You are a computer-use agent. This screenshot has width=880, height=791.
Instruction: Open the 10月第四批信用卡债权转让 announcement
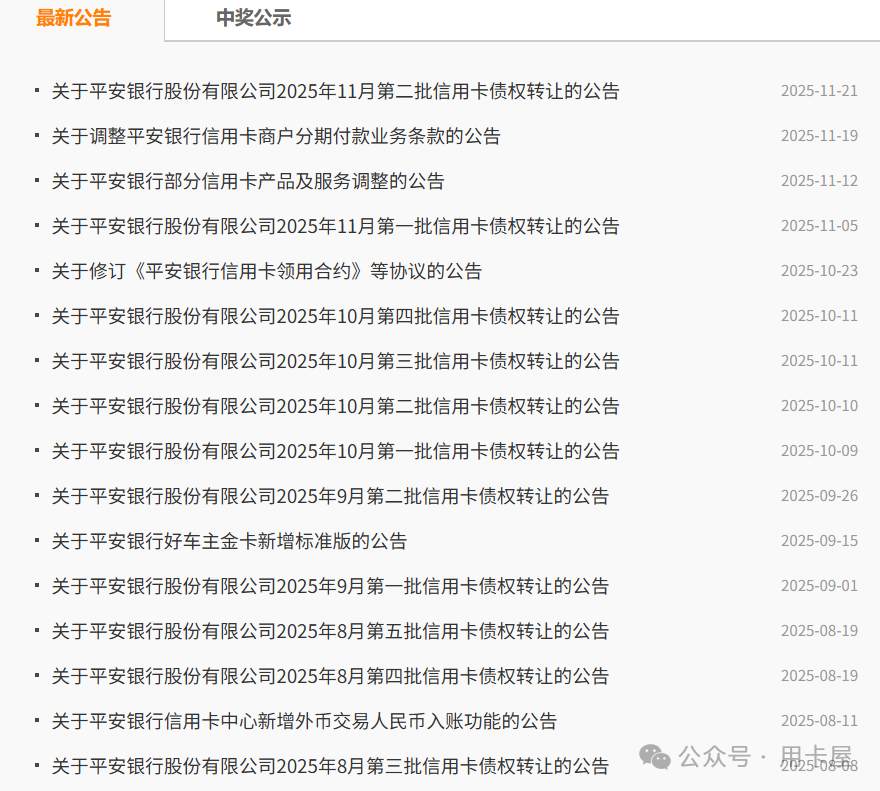point(334,315)
